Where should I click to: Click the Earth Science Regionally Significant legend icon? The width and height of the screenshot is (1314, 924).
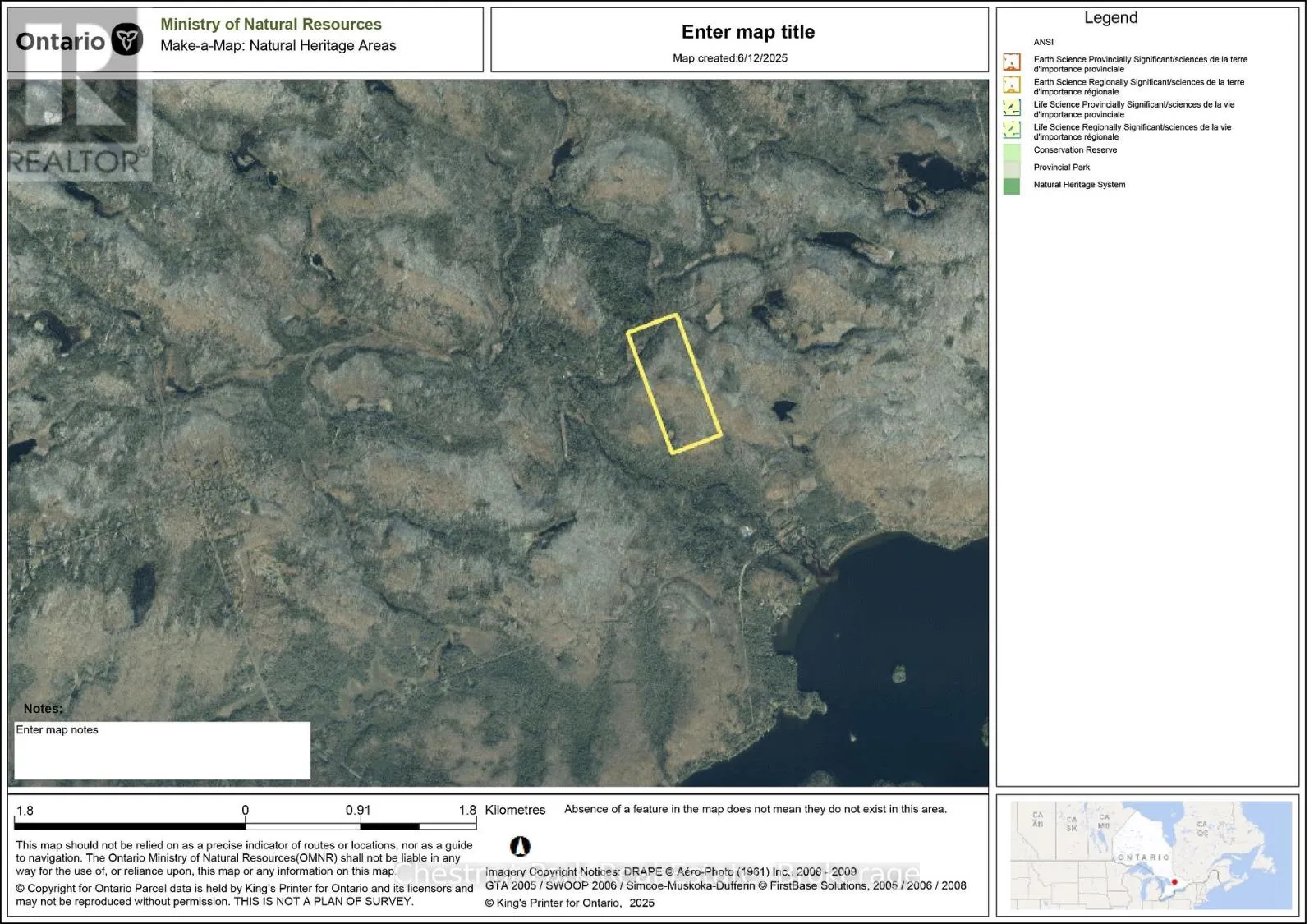point(1012,85)
